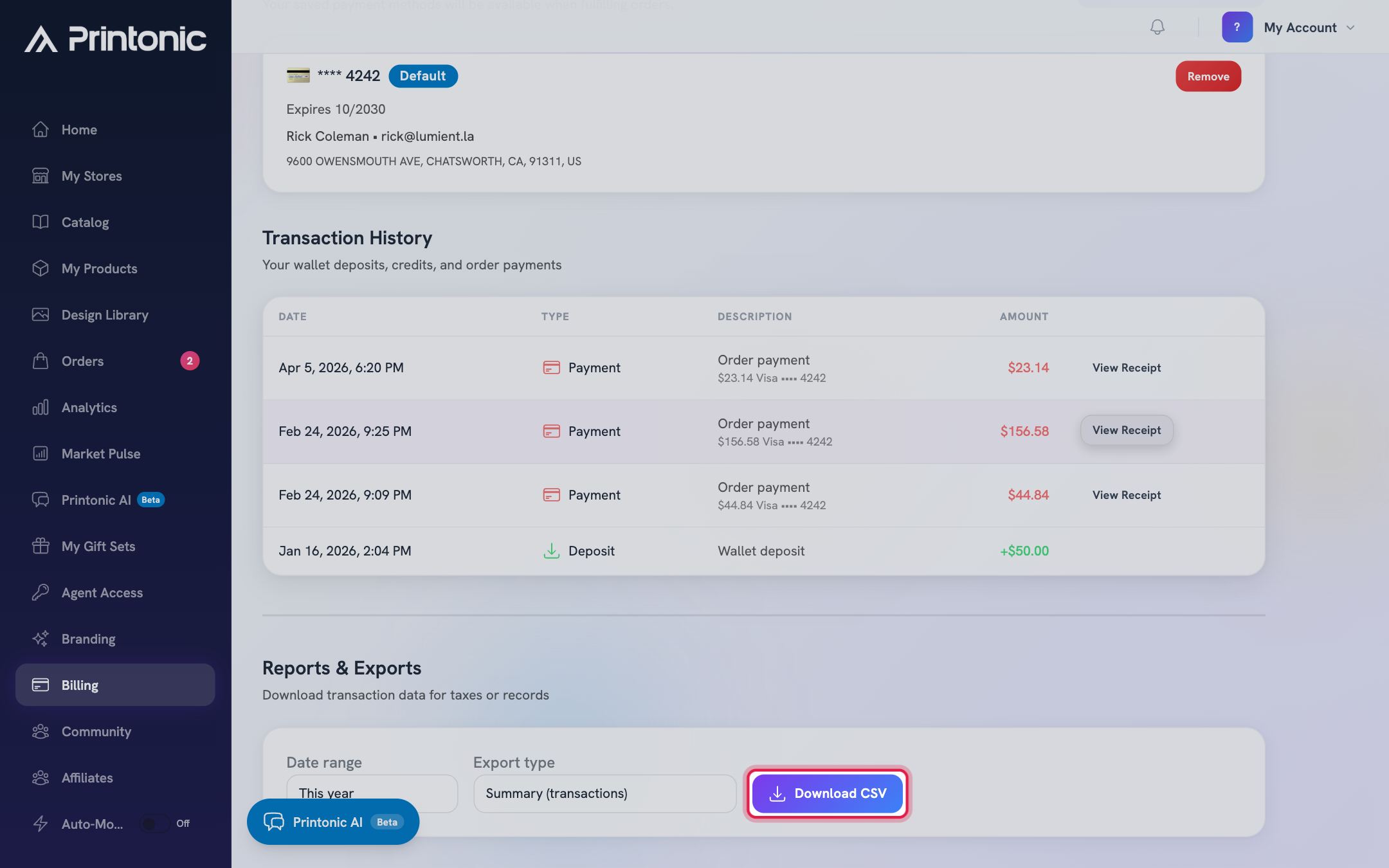Remove the card ending 4242
The image size is (1389, 868).
1208,76
